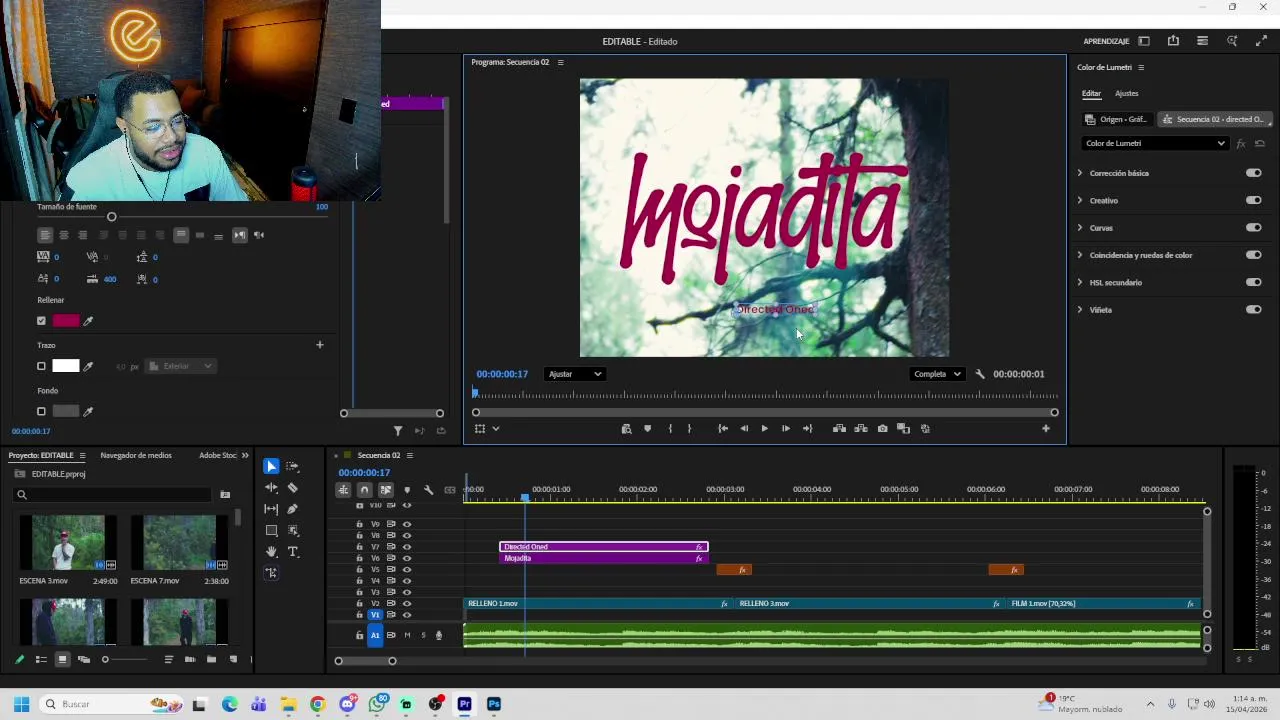Click the timeline wrench settings icon
This screenshot has height=720, width=1280.
[428, 490]
